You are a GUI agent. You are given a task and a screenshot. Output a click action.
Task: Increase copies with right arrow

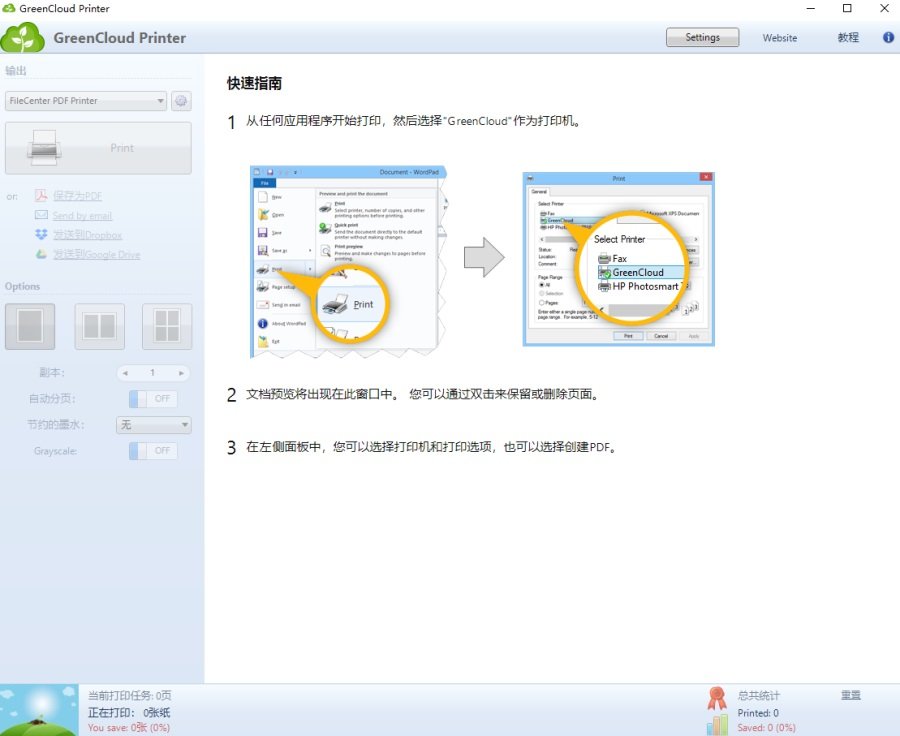coord(181,373)
